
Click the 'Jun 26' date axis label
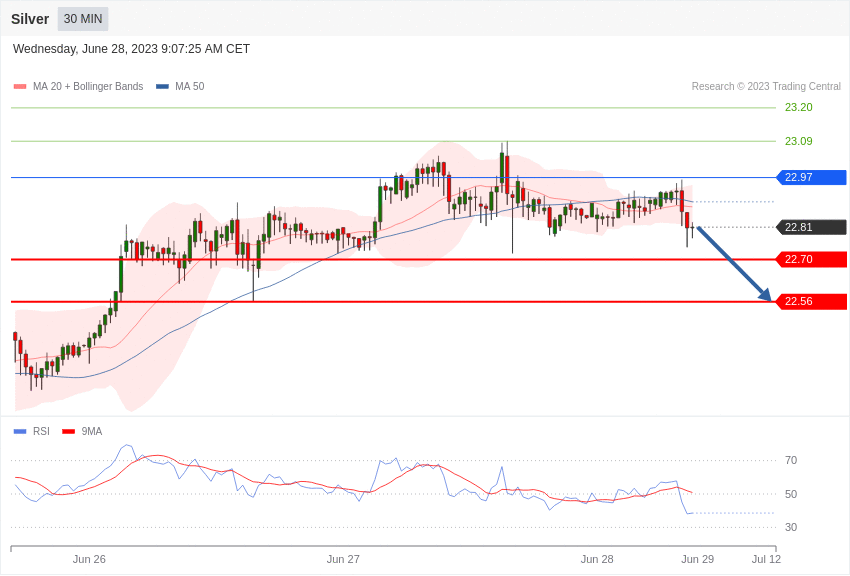tap(89, 559)
